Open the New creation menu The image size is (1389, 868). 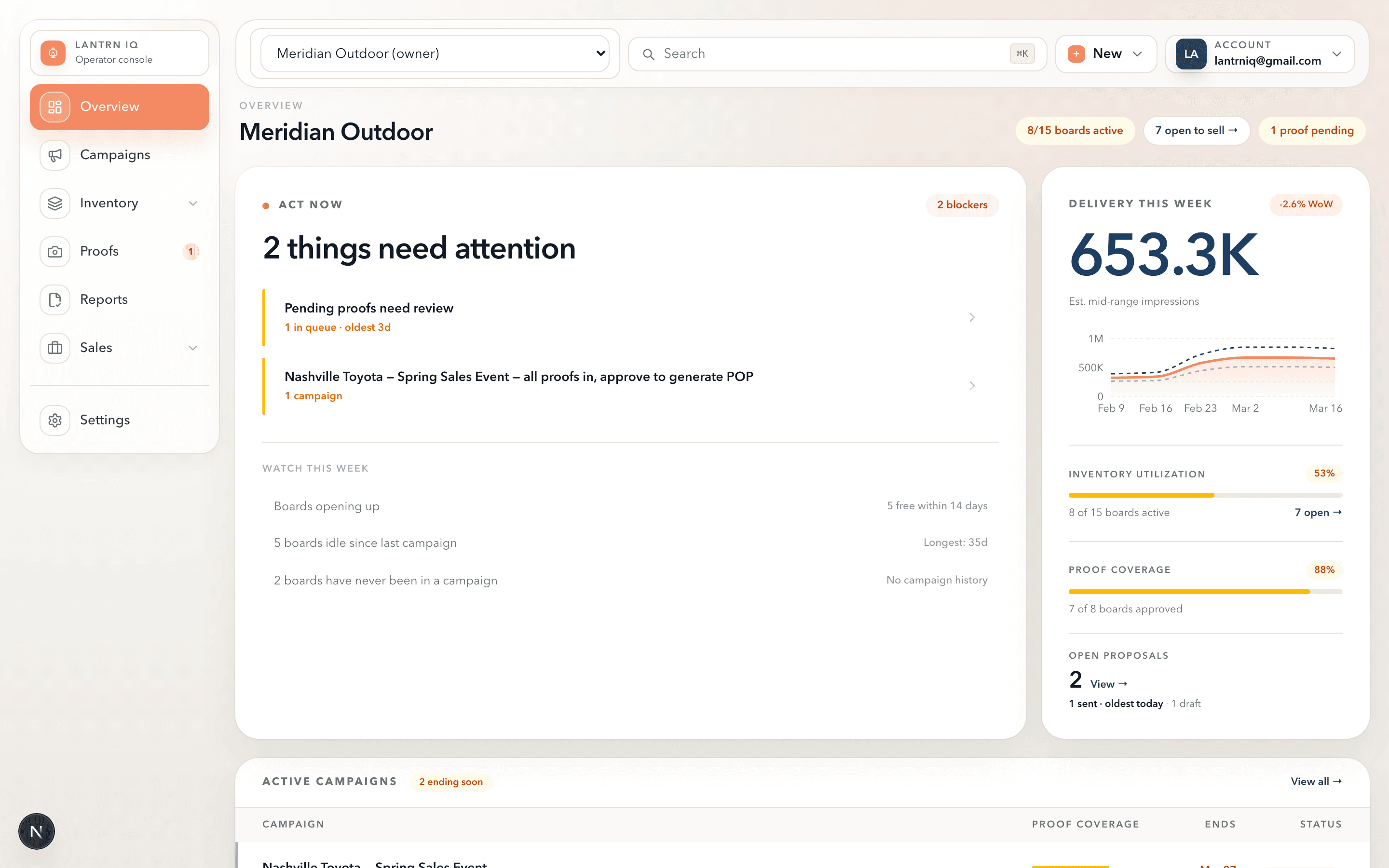coord(1105,53)
